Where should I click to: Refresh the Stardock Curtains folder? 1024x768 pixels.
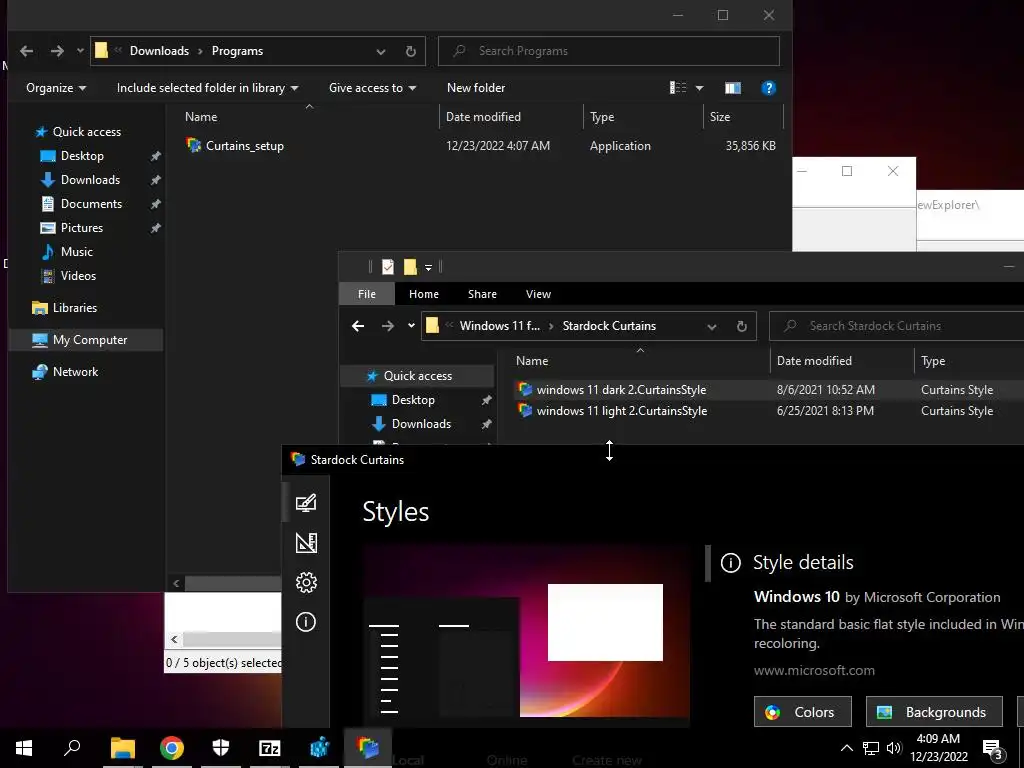coord(741,326)
